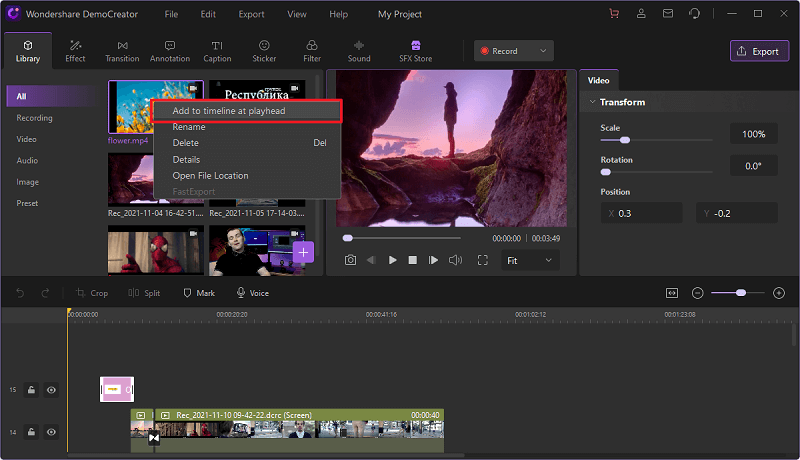Image resolution: width=800 pixels, height=460 pixels.
Task: Open the Transition panel
Action: (x=122, y=51)
